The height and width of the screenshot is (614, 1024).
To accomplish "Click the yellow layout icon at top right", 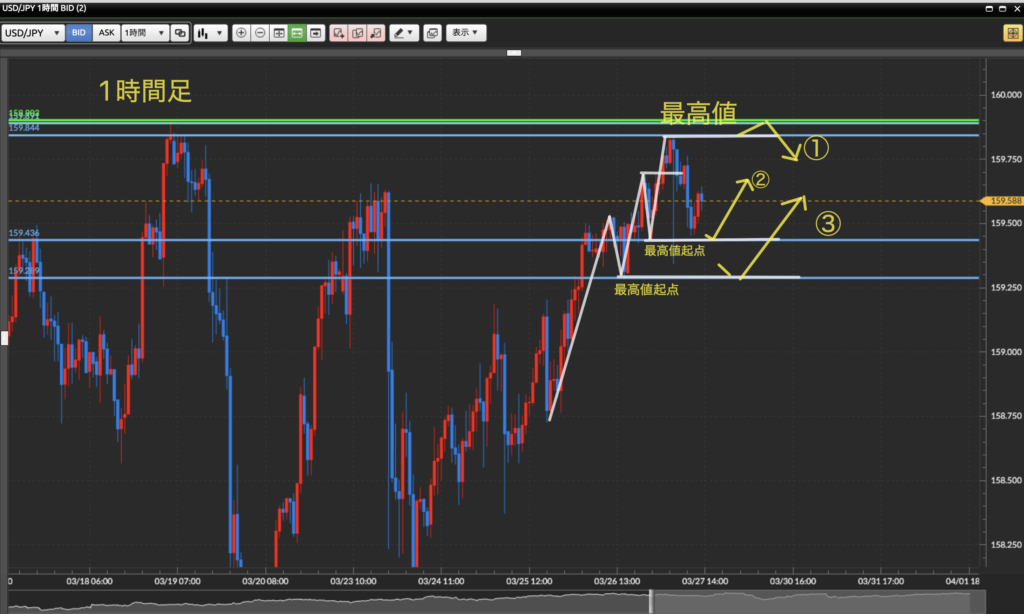I will pyautogui.click(x=1011, y=33).
